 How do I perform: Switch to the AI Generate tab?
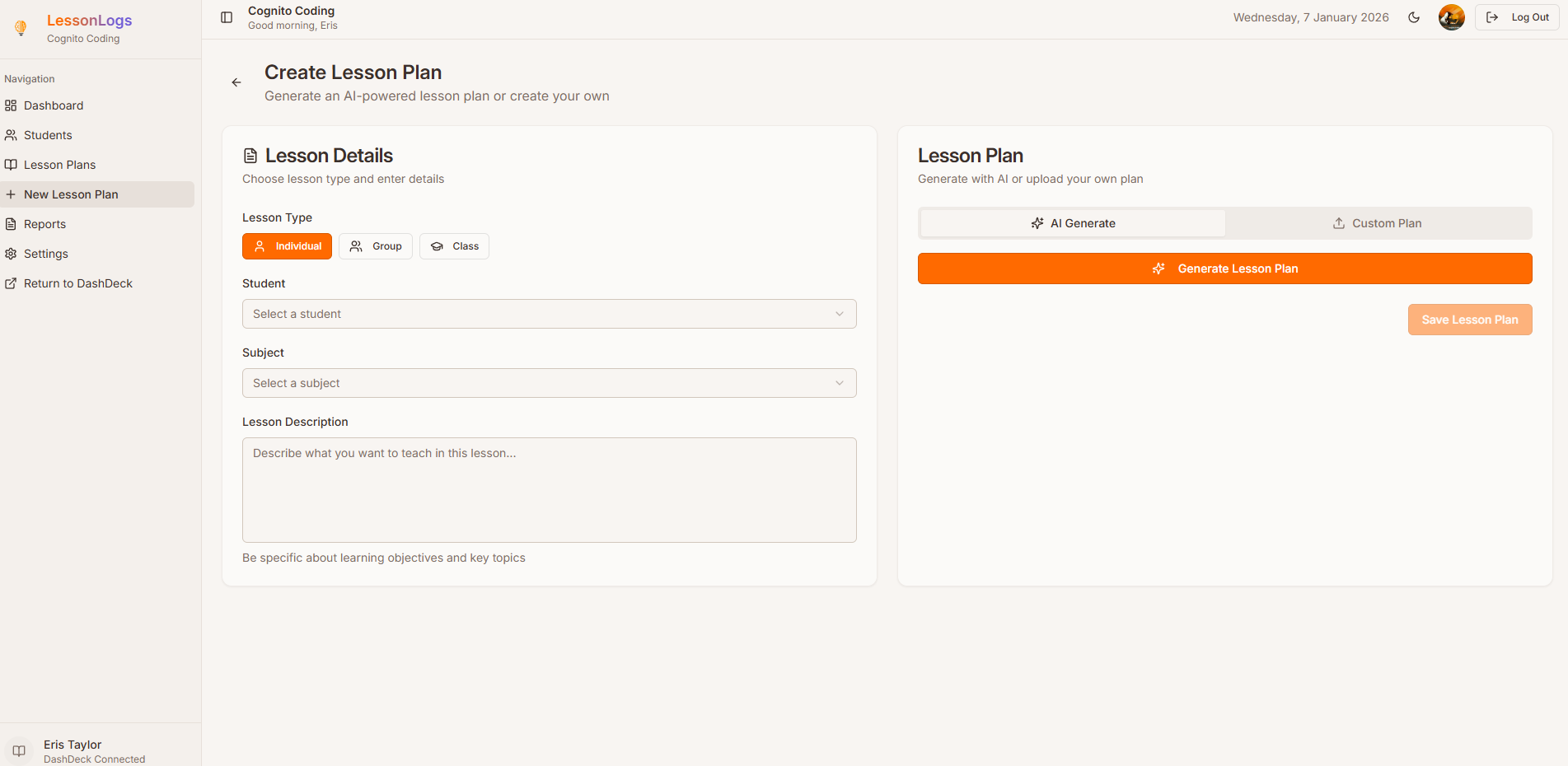(x=1072, y=222)
